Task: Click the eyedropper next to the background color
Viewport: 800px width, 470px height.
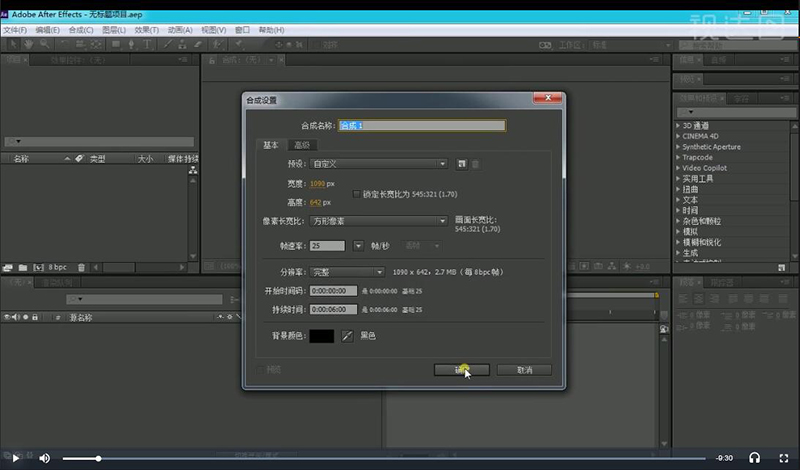Action: (x=348, y=335)
